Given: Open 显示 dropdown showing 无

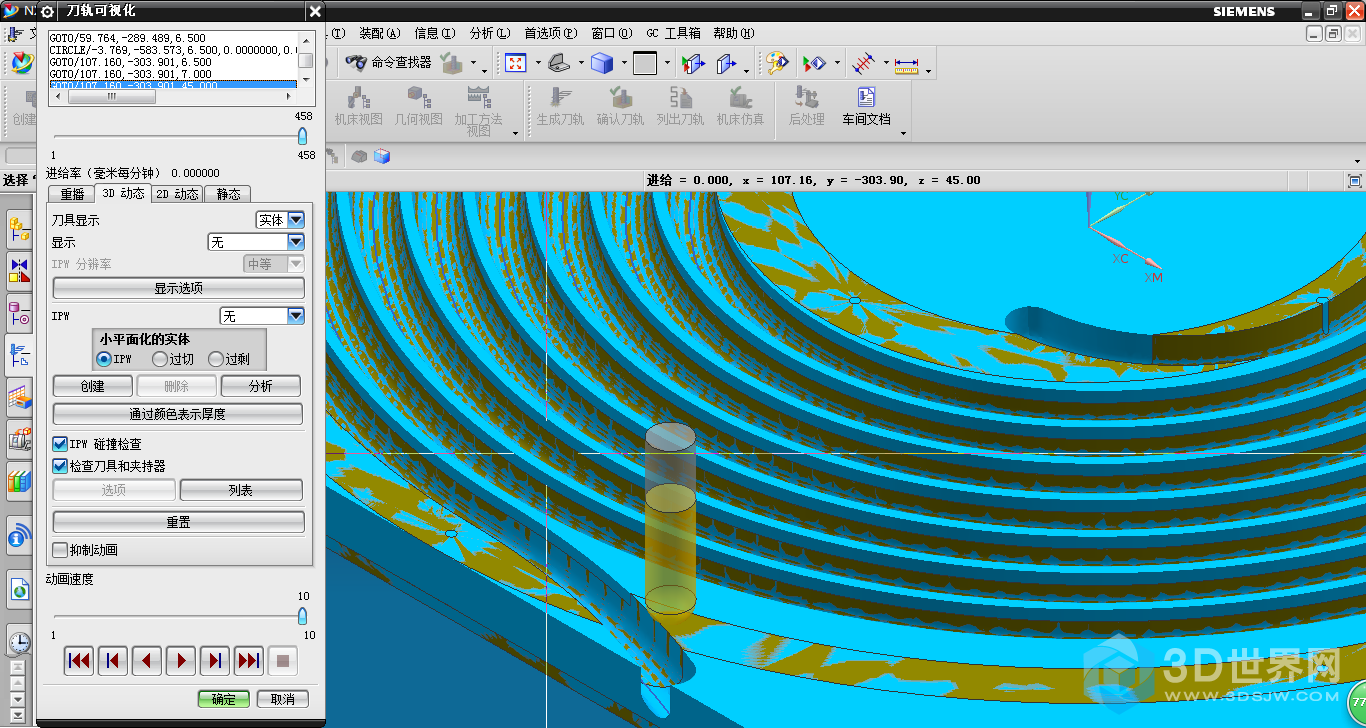Looking at the screenshot, I should point(256,242).
